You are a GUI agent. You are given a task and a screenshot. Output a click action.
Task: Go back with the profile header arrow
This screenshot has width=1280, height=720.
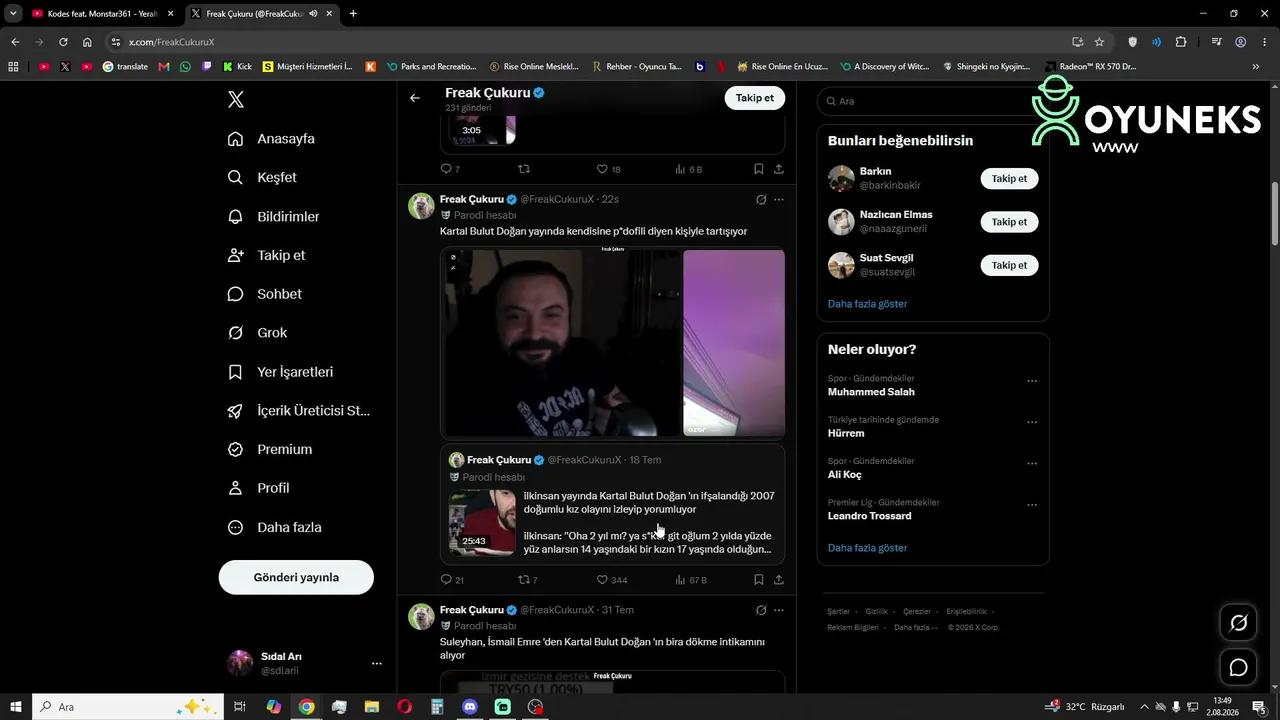tap(415, 98)
